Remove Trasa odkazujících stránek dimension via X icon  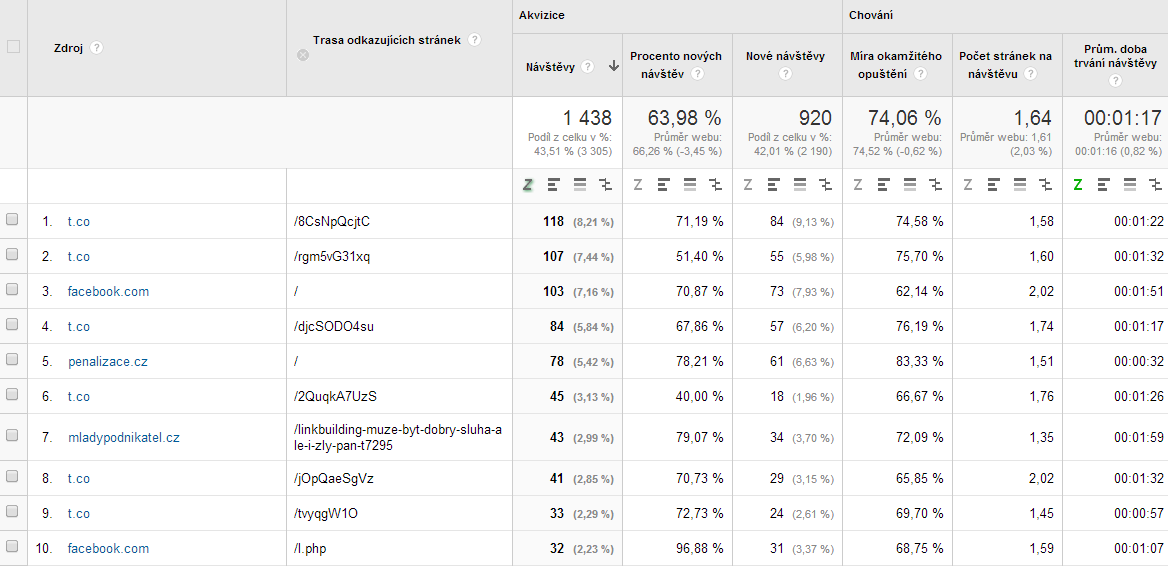tap(303, 56)
